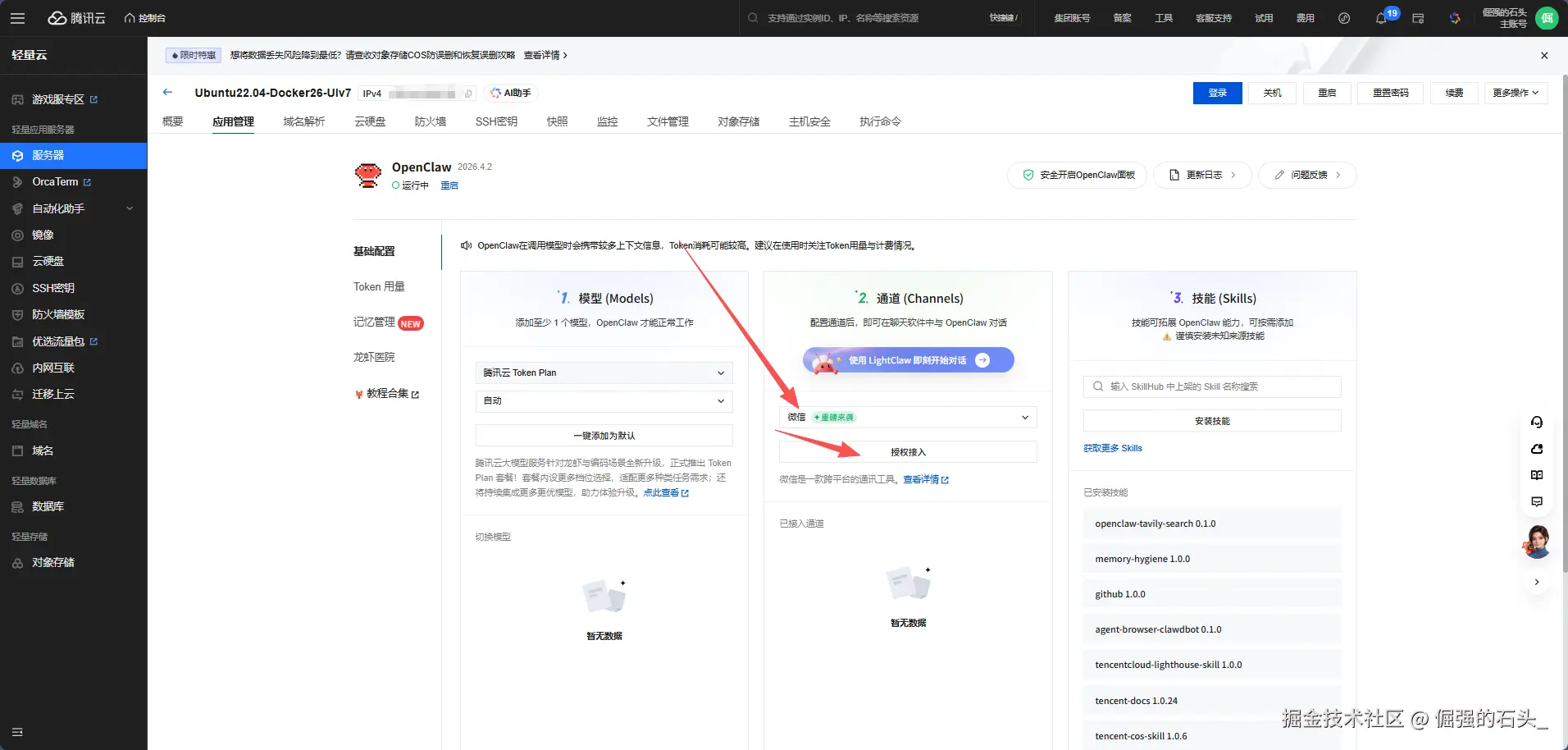Viewport: 1568px width, 750px height.
Task: Open the 工具 top menu
Action: click(1164, 18)
